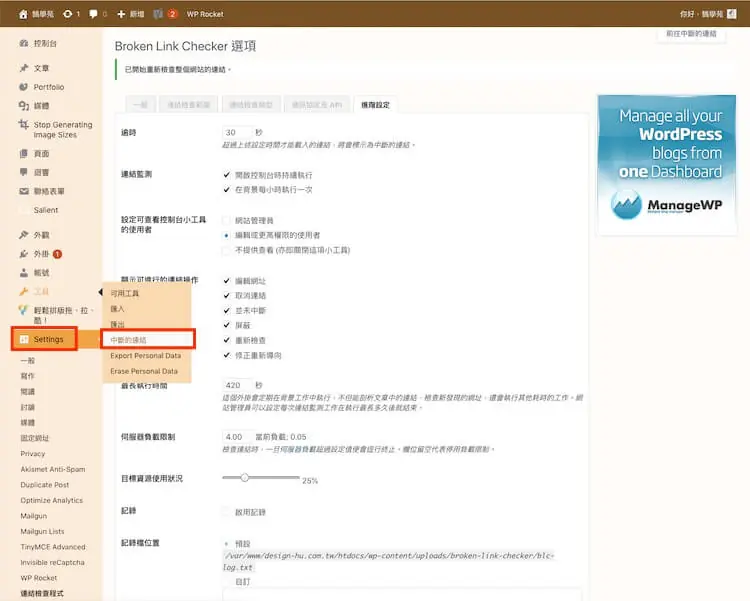Click the 迴響 comment icon in sidebar
The image size is (750, 601).
23,172
